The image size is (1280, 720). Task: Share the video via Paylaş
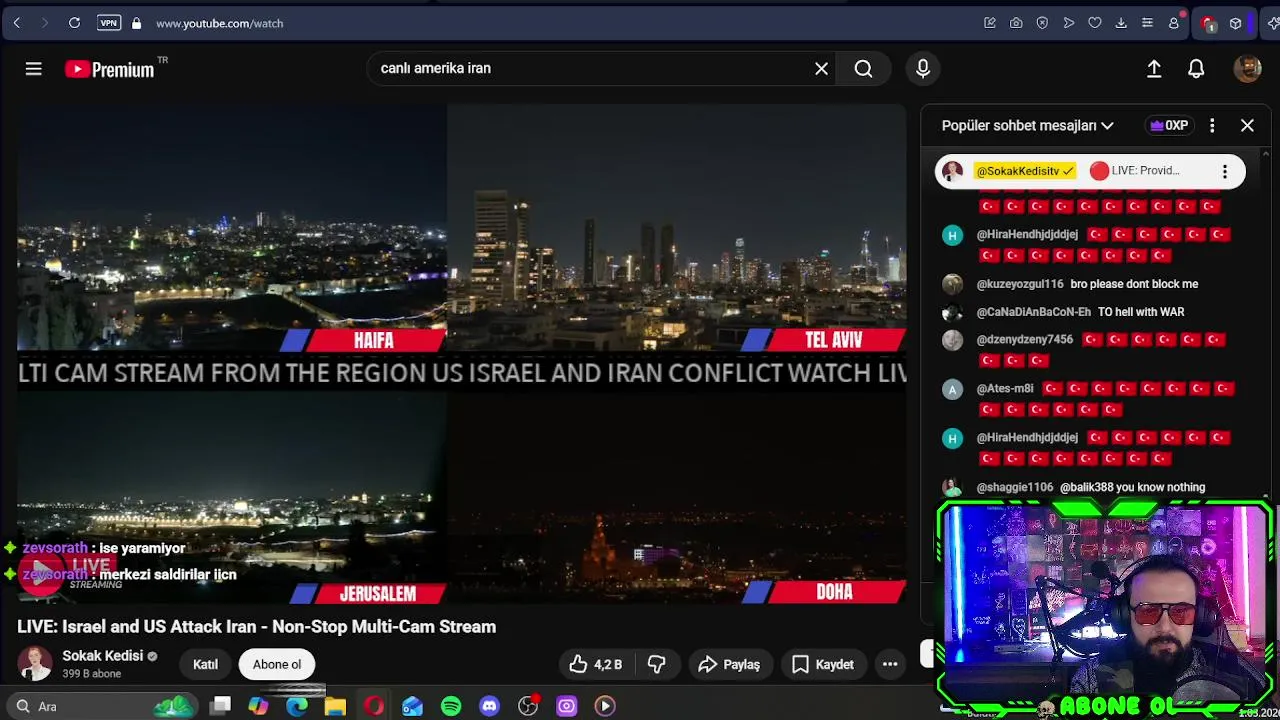click(729, 664)
